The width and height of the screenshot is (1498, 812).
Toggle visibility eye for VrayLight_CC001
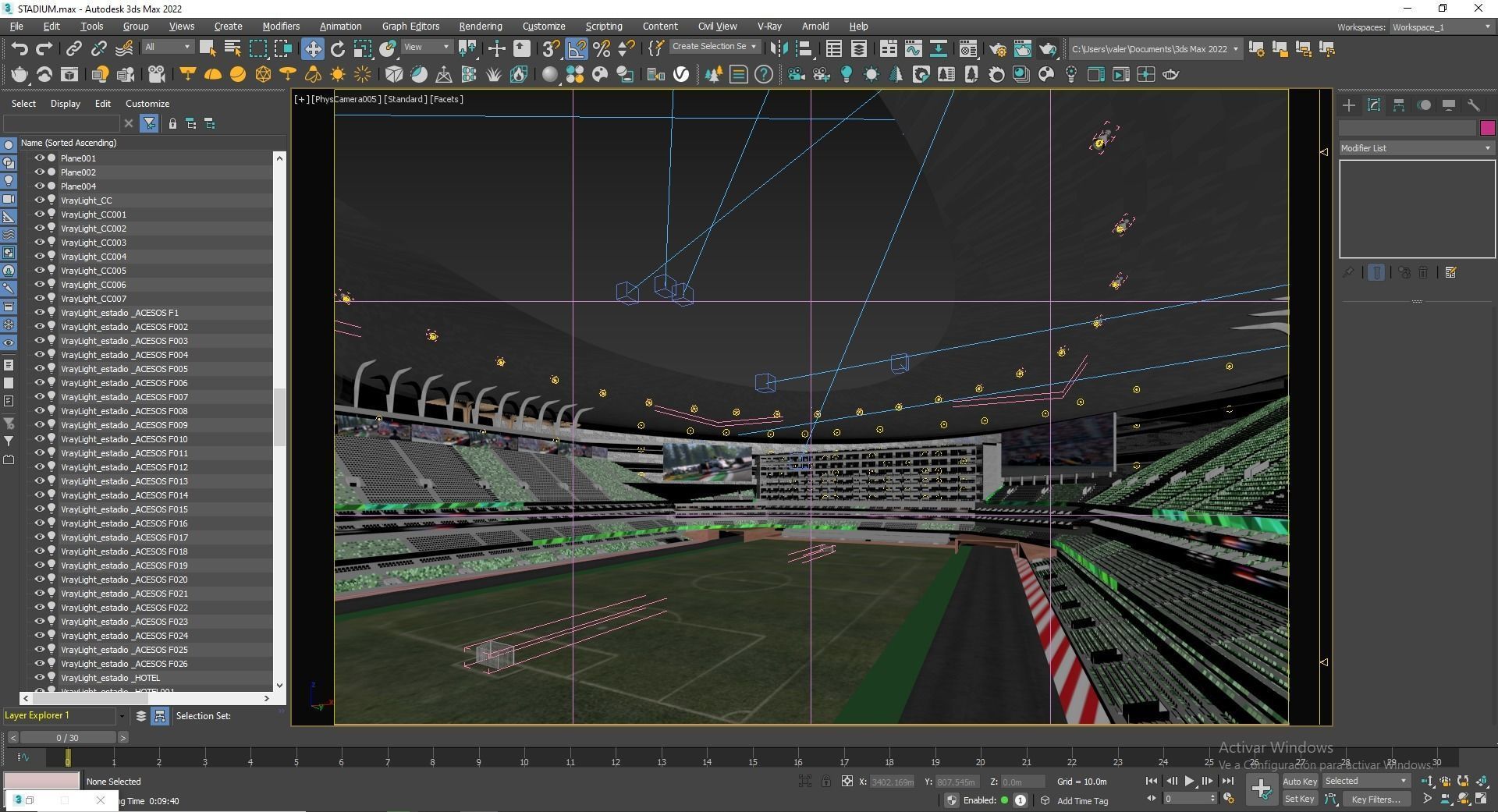[38, 215]
